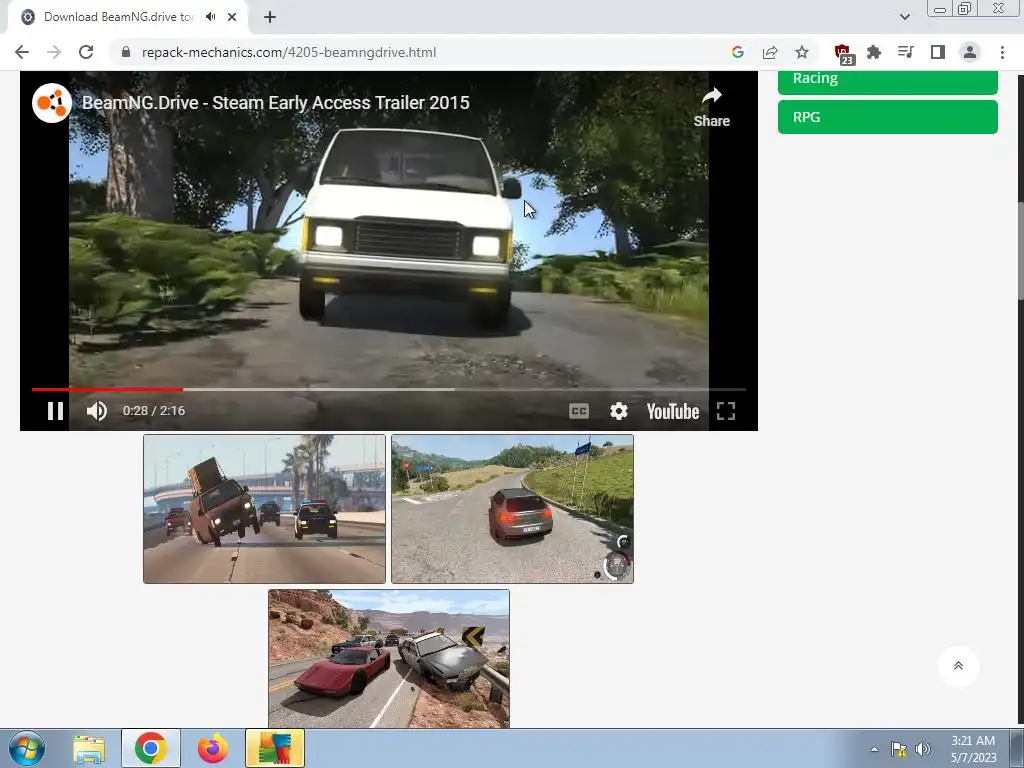Switch to Chrome in taskbar
The image size is (1024, 768).
pos(151,748)
